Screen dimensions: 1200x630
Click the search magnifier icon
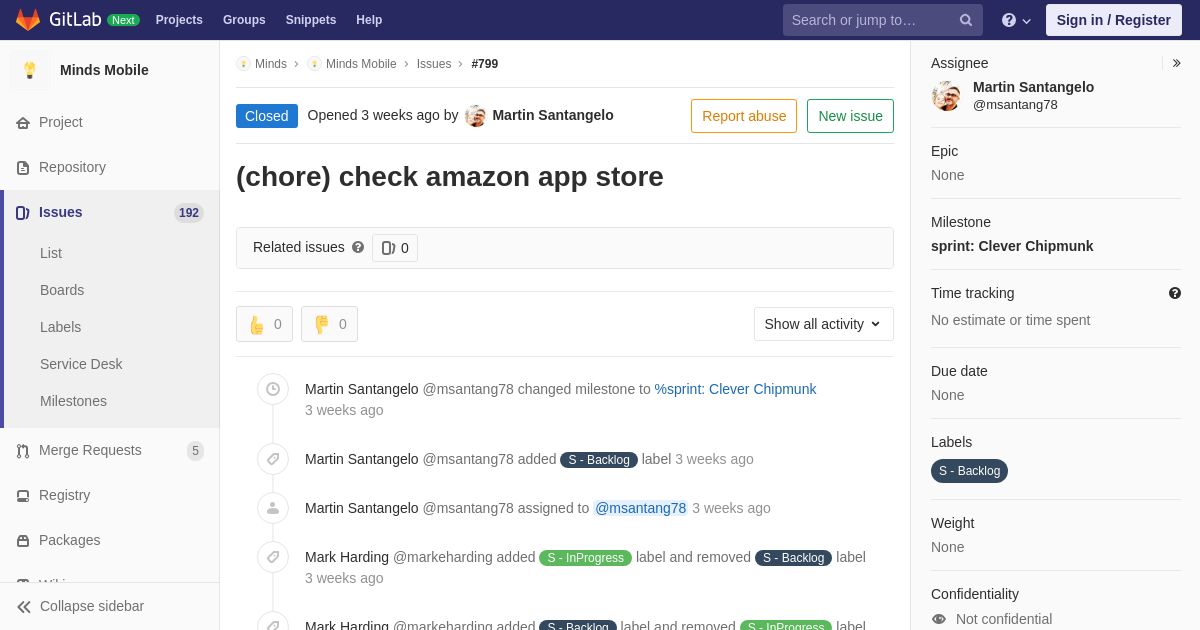(x=966, y=20)
